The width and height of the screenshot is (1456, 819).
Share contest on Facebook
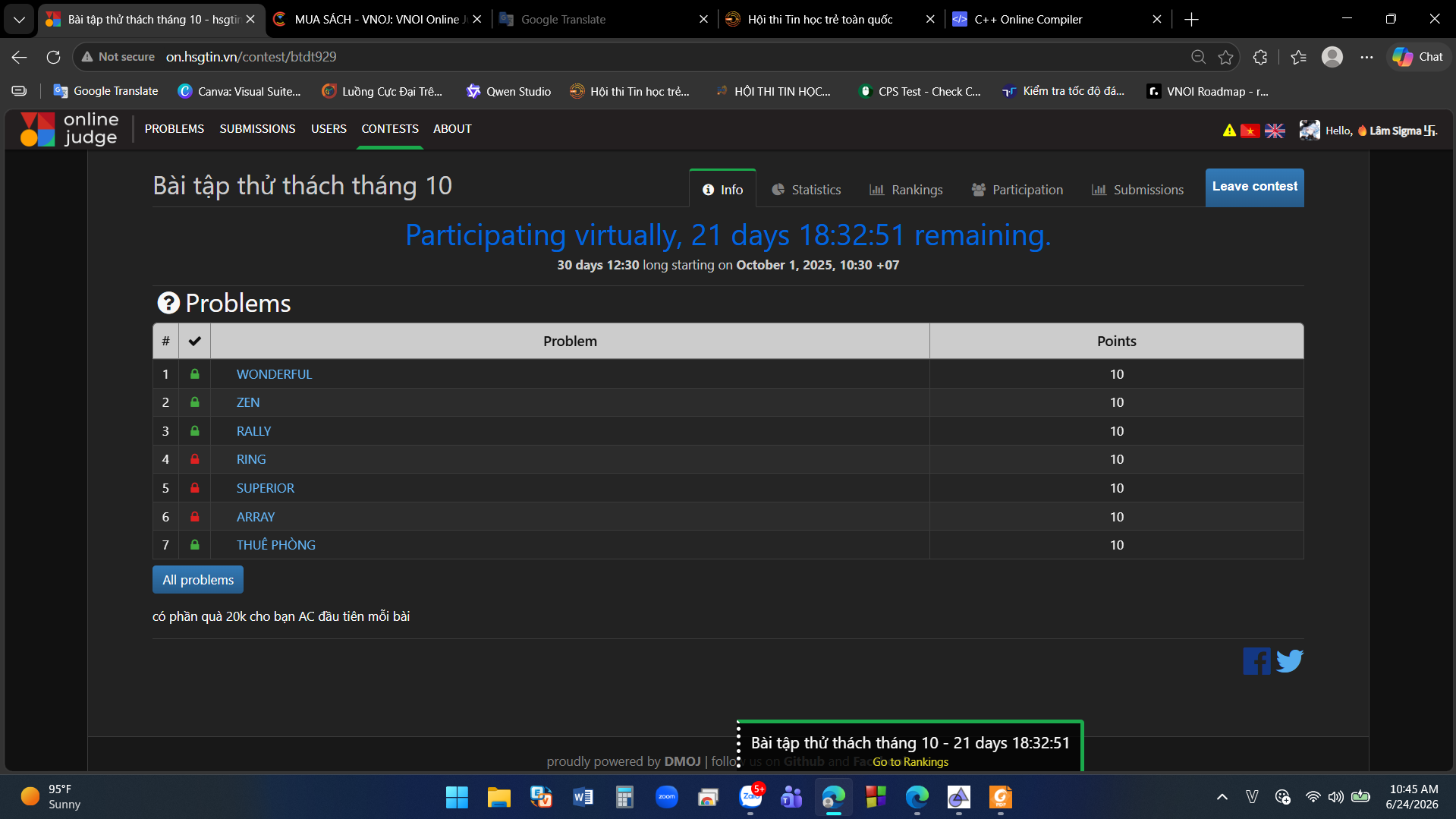click(1256, 661)
